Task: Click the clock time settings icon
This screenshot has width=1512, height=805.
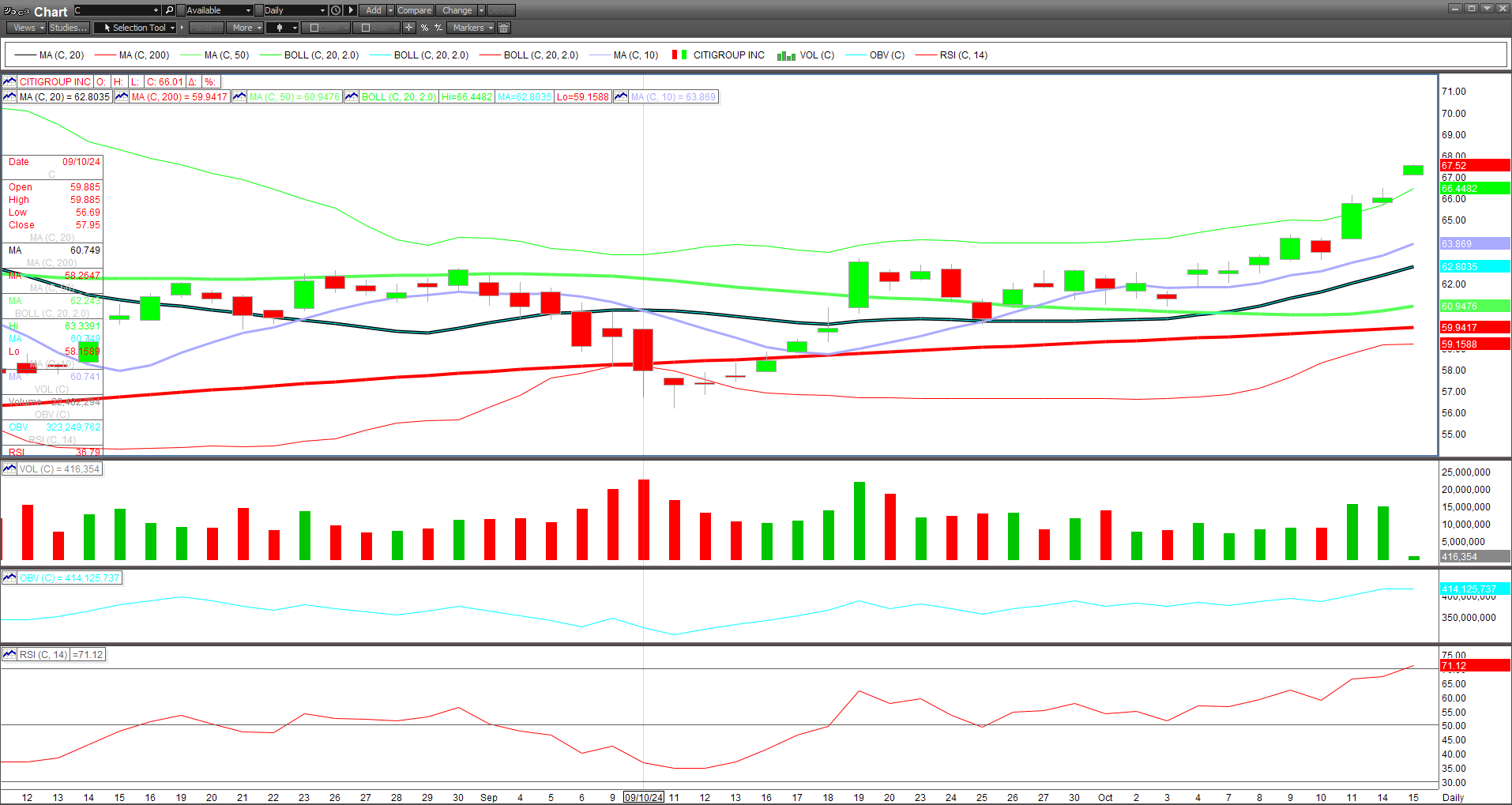Action: (336, 10)
